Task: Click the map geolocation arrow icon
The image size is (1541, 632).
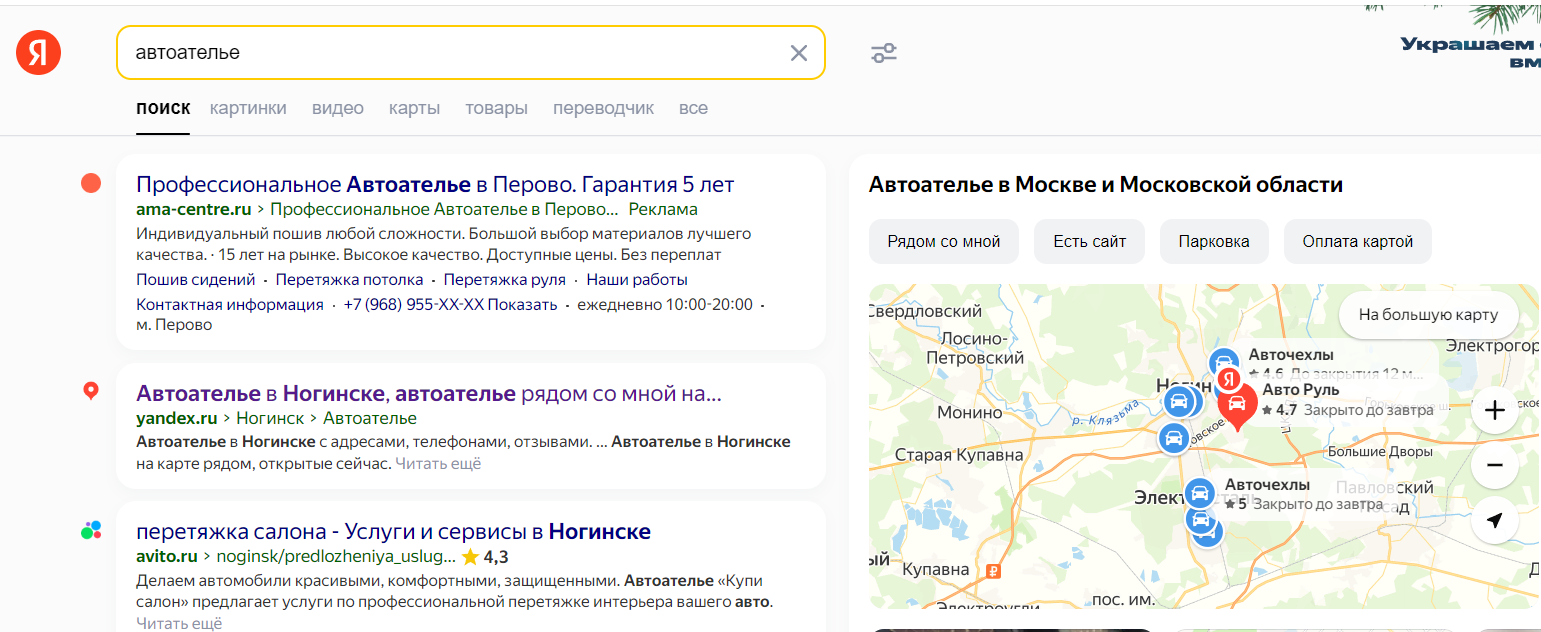Action: coord(1494,520)
